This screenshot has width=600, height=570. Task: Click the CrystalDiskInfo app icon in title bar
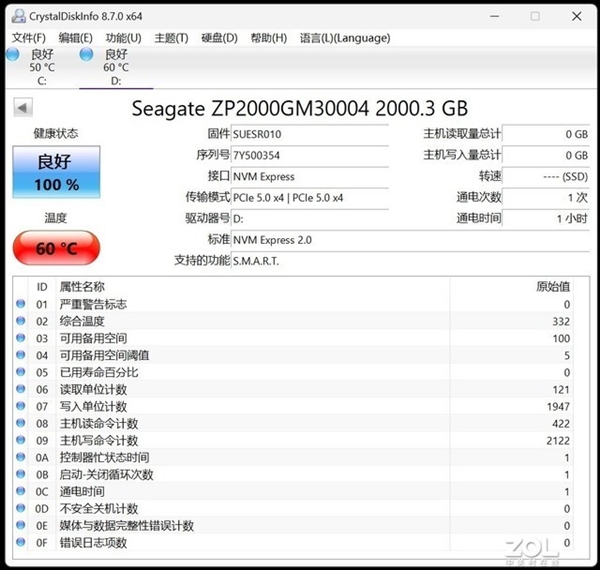(18, 16)
